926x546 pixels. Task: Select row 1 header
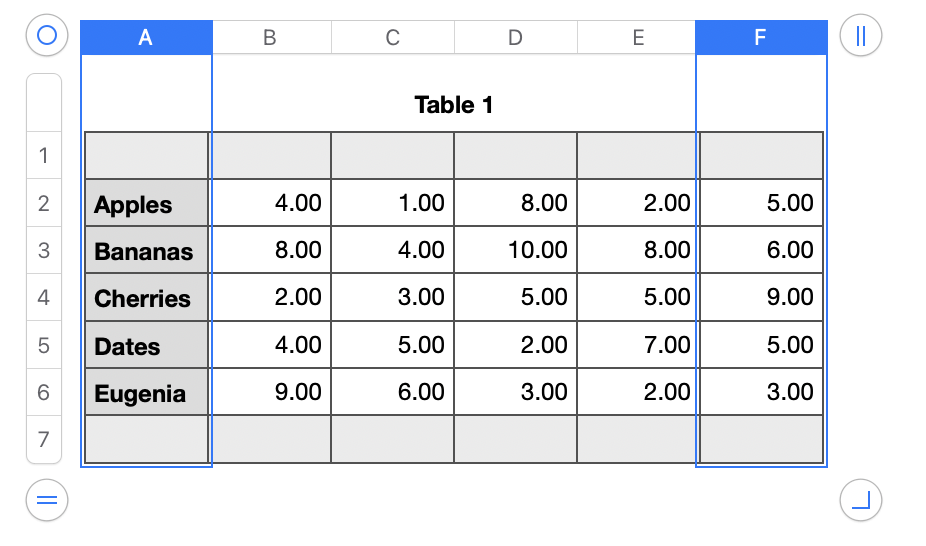43,155
